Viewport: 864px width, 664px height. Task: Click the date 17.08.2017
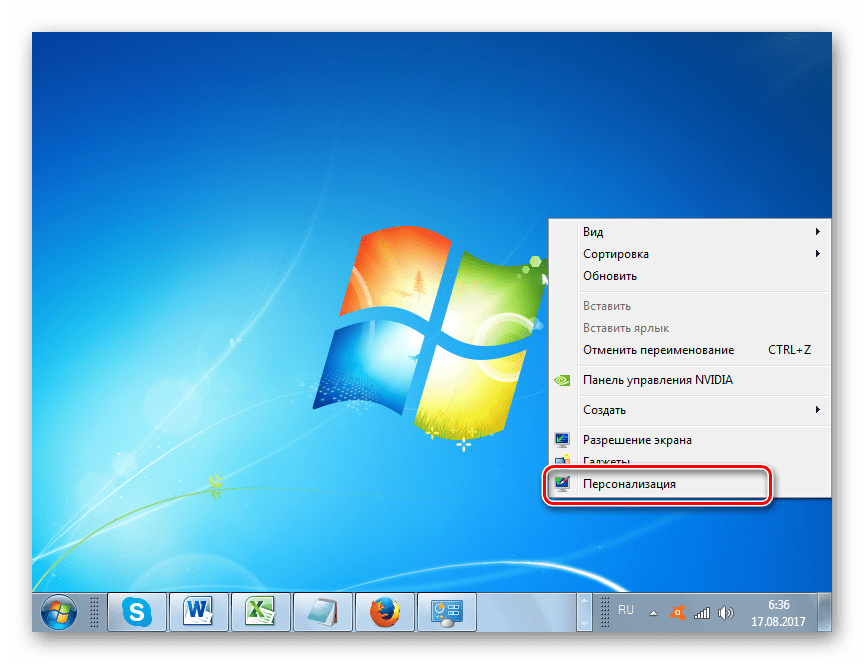tap(778, 622)
